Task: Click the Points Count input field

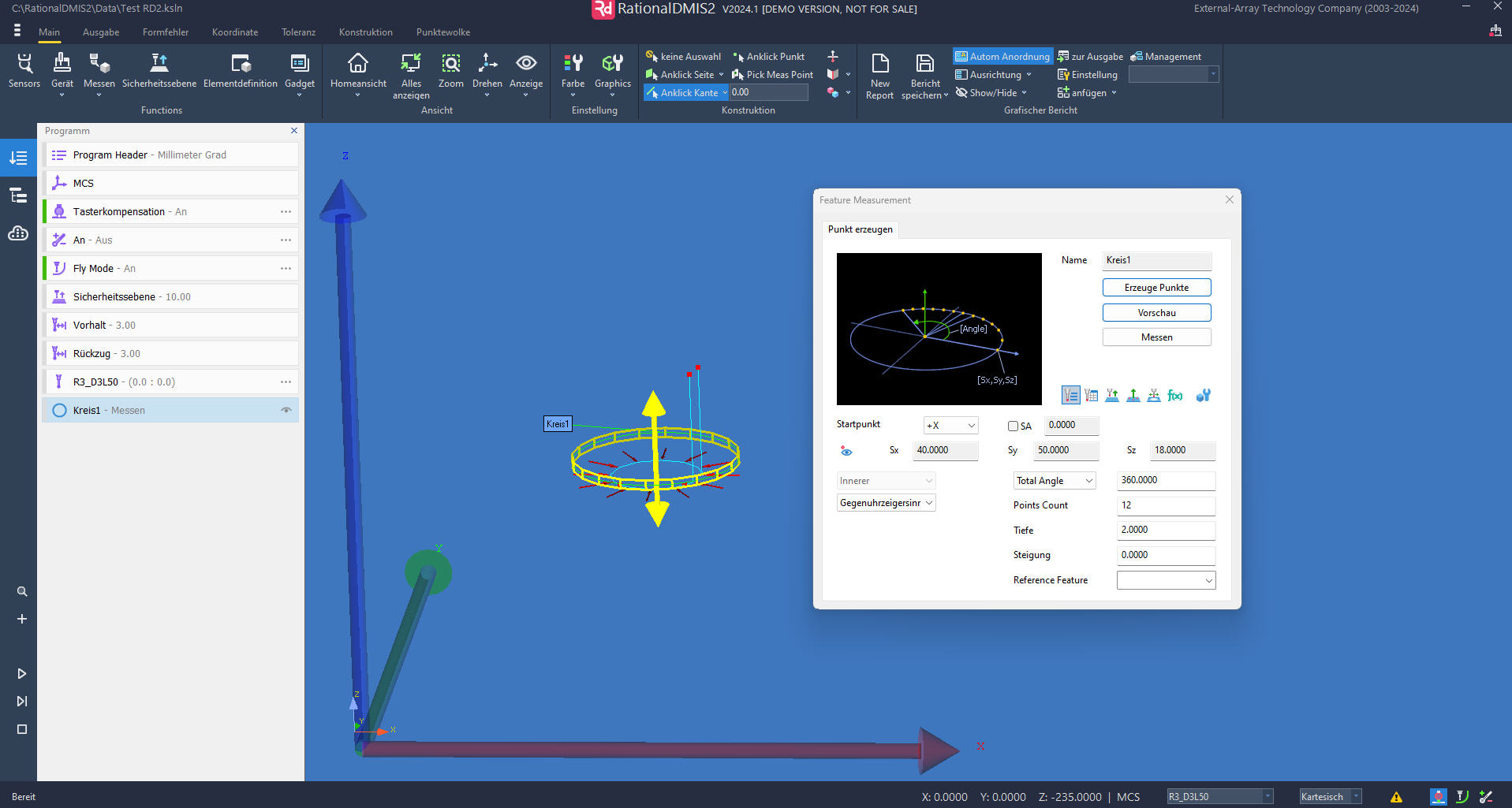Action: point(1166,505)
